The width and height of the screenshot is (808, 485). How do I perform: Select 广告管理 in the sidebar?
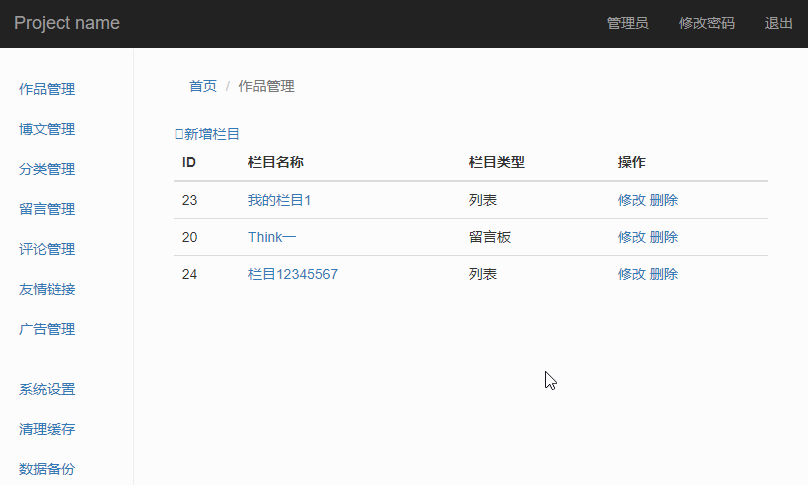(47, 329)
